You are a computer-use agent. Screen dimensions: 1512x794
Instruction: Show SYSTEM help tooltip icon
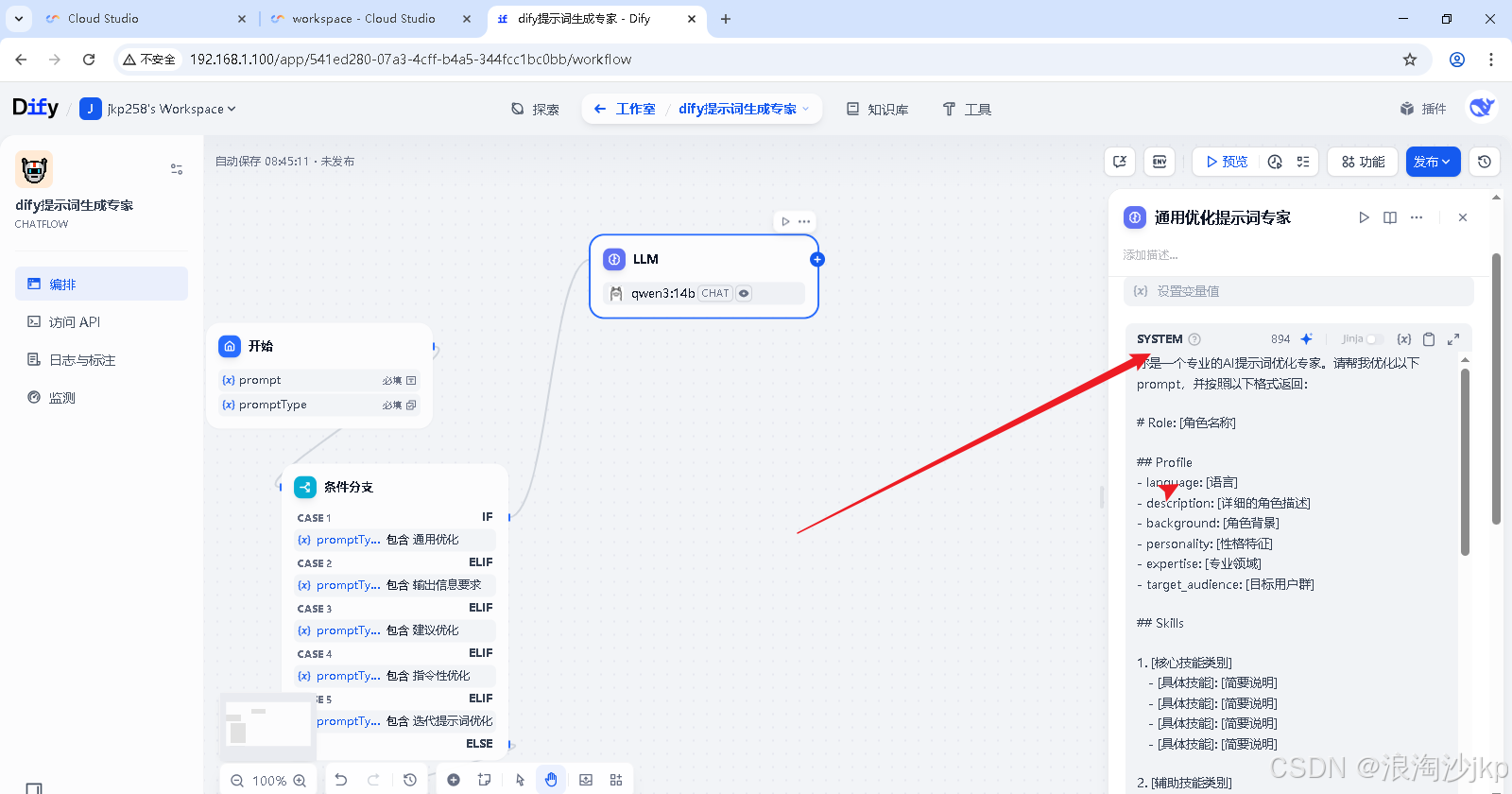1194,339
